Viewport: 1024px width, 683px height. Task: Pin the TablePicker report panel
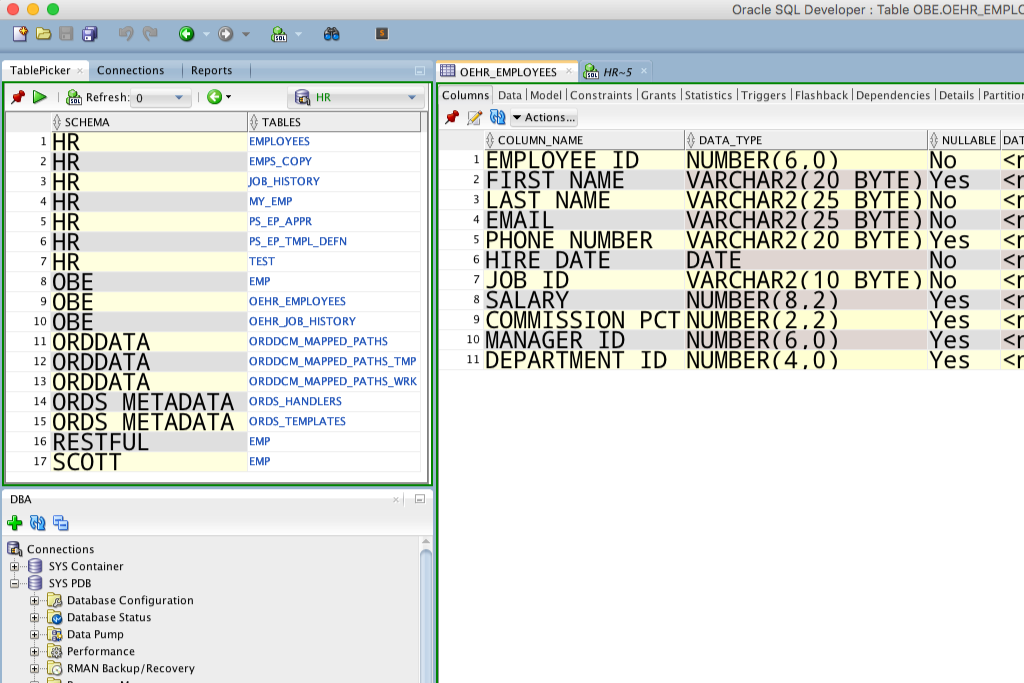[17, 97]
